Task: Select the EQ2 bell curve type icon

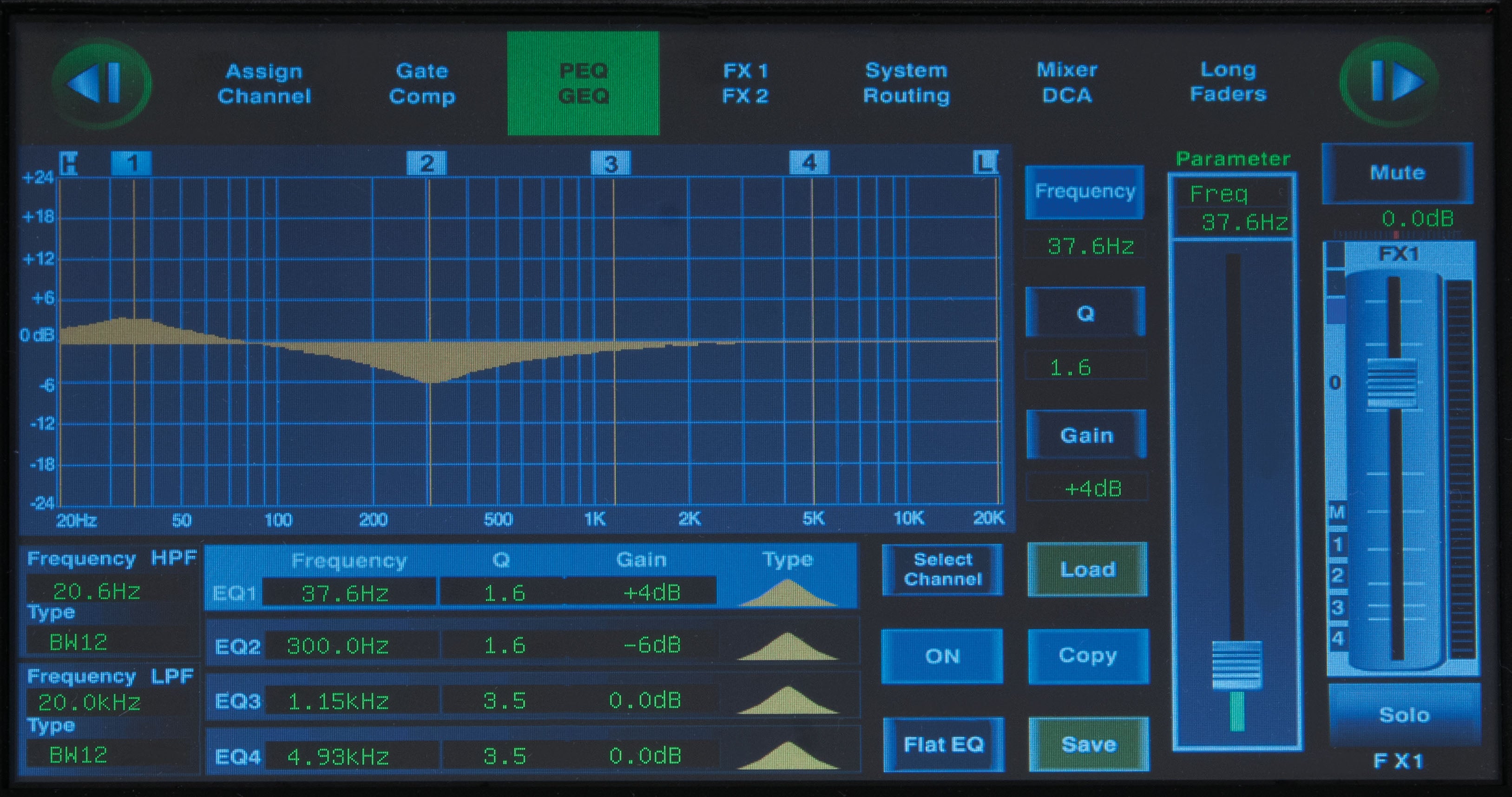Action: coord(789,646)
